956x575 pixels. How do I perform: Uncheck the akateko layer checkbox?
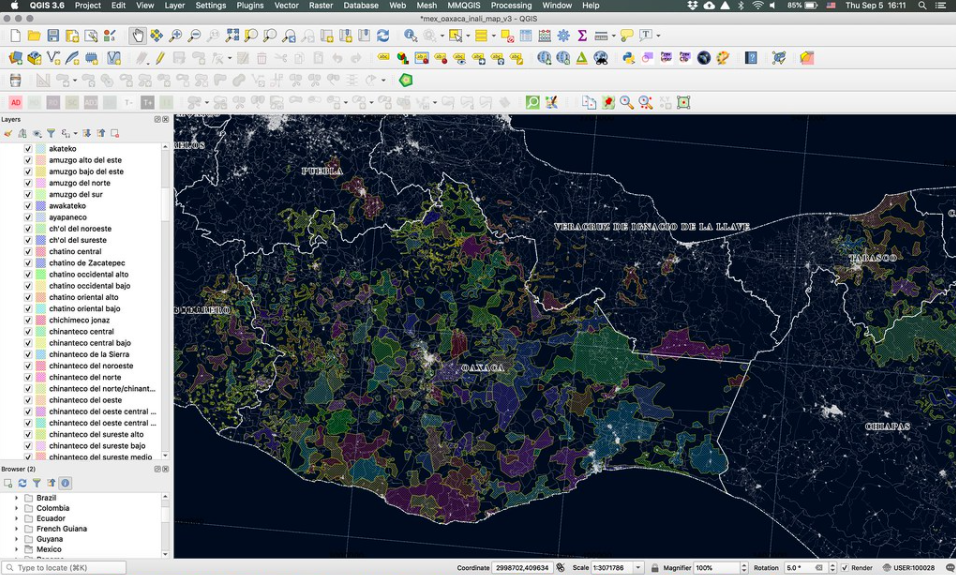point(28,149)
